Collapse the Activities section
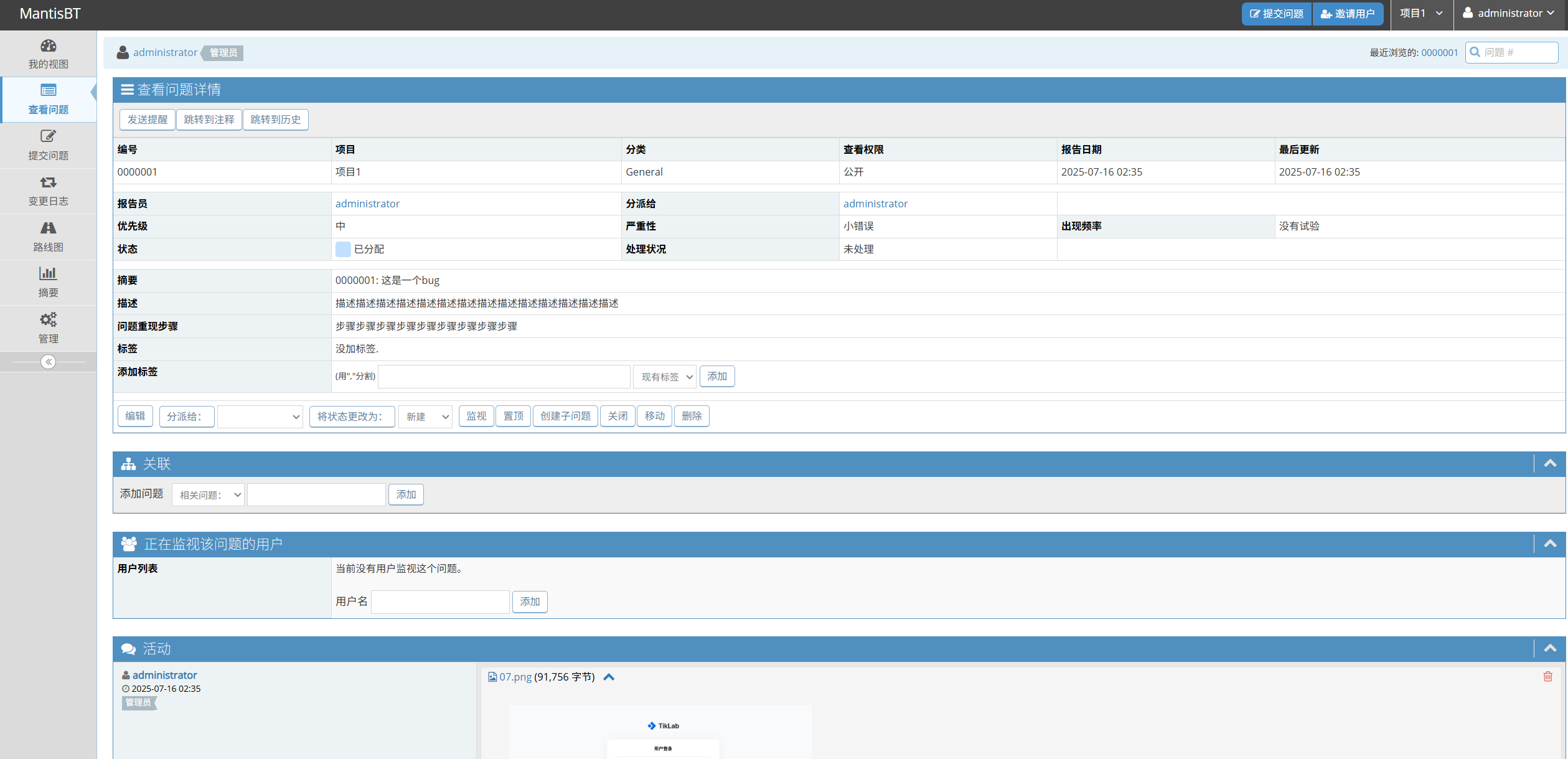 [1550, 648]
